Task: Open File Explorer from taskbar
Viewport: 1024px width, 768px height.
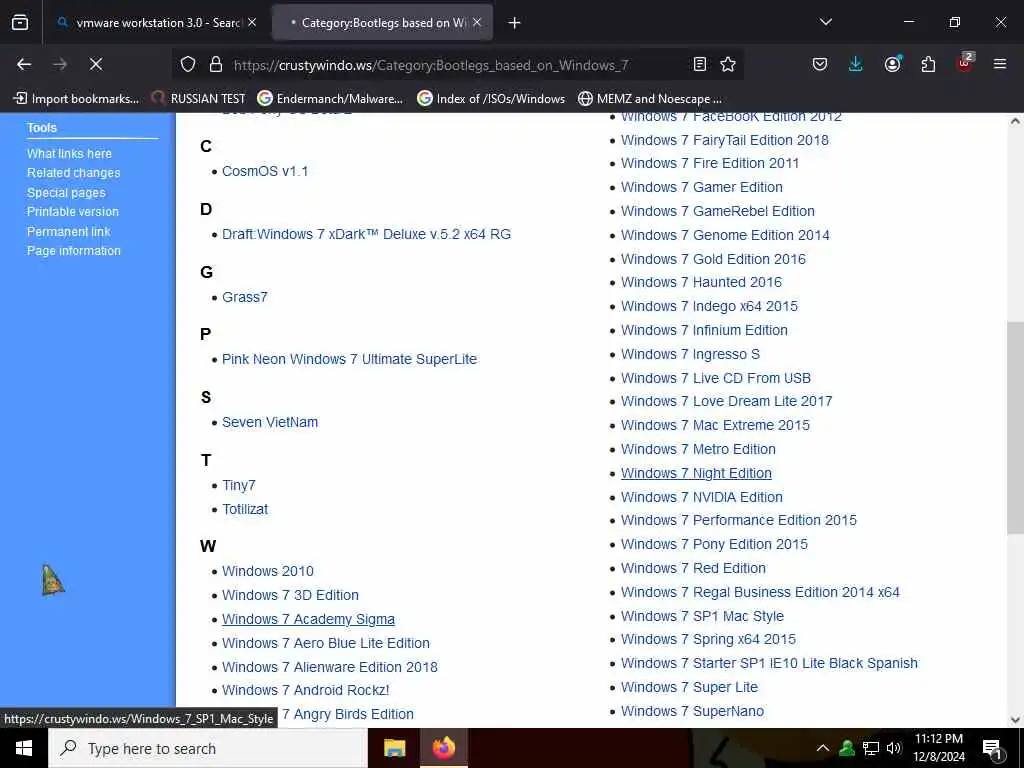Action: tap(394, 748)
